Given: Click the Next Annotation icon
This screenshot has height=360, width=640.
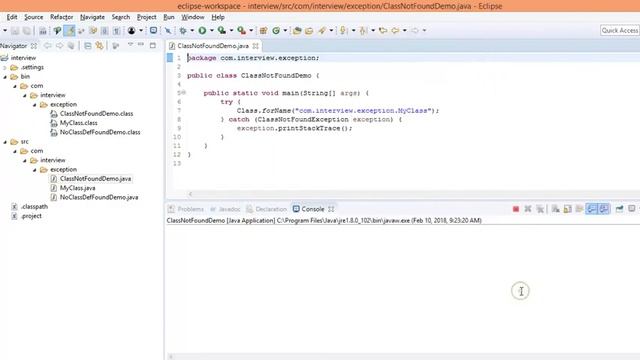Looking at the screenshot, I should [x=343, y=31].
